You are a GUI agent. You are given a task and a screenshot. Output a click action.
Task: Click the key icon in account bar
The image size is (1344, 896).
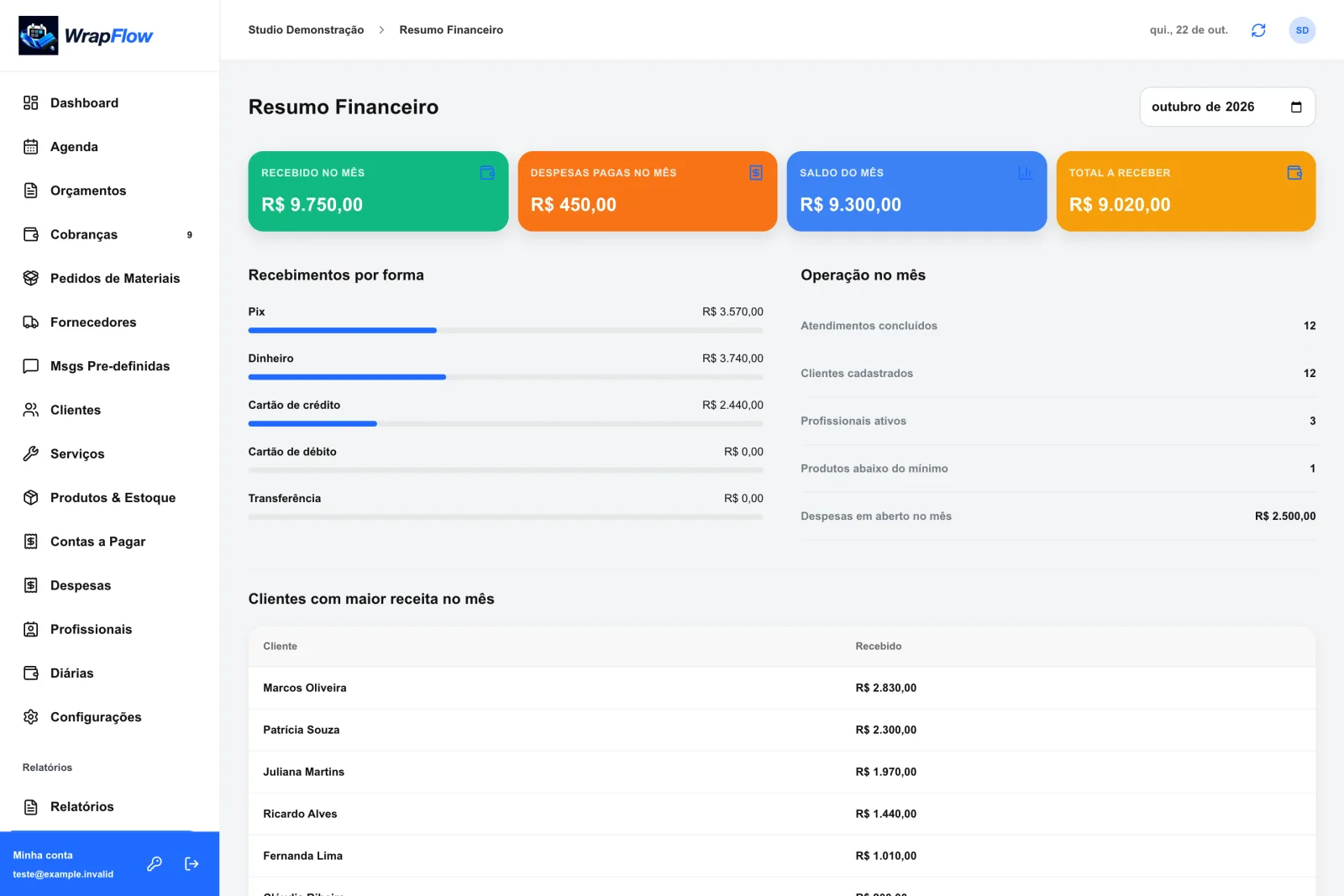pos(155,863)
